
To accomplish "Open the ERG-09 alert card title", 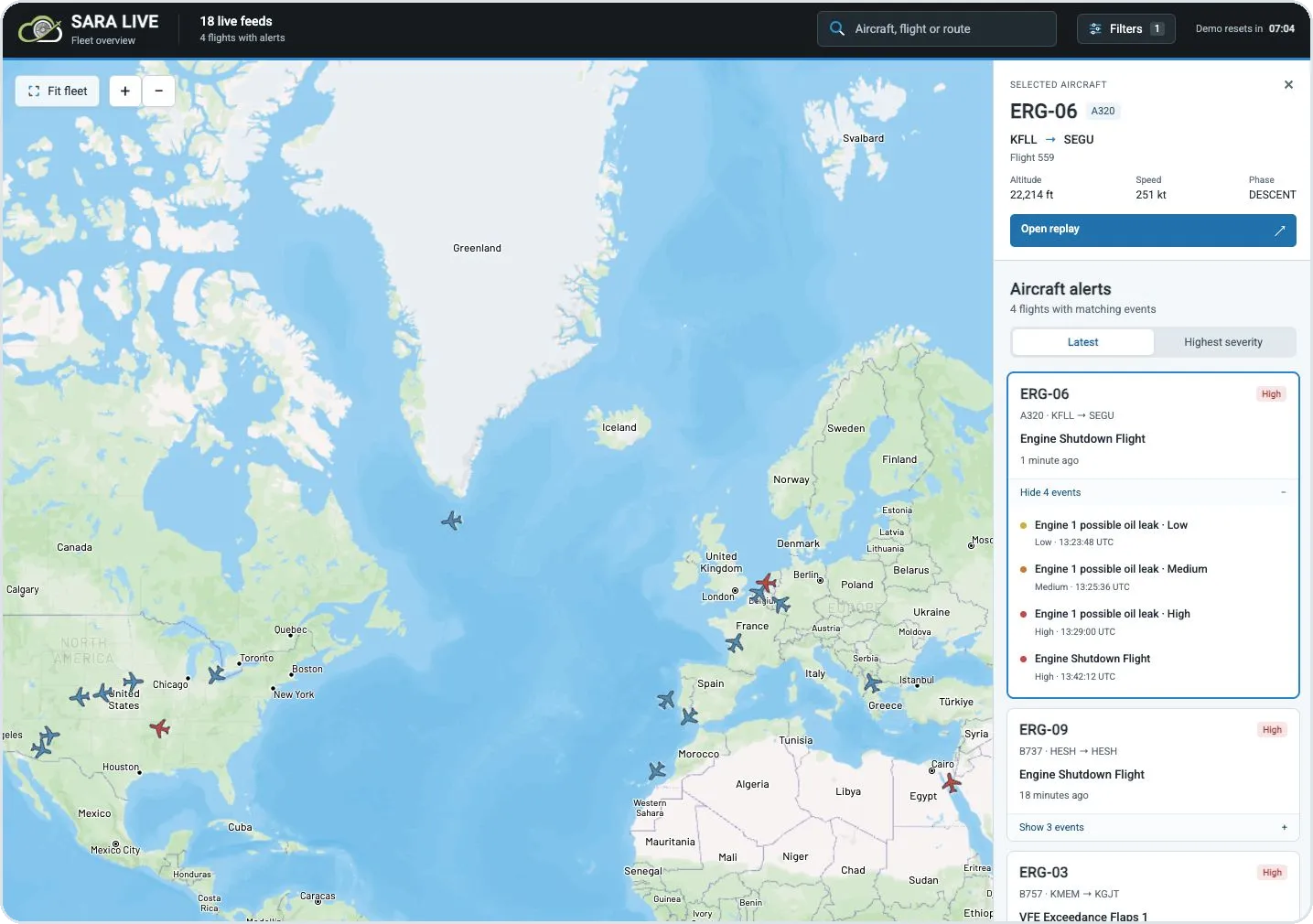I will click(x=1043, y=729).
